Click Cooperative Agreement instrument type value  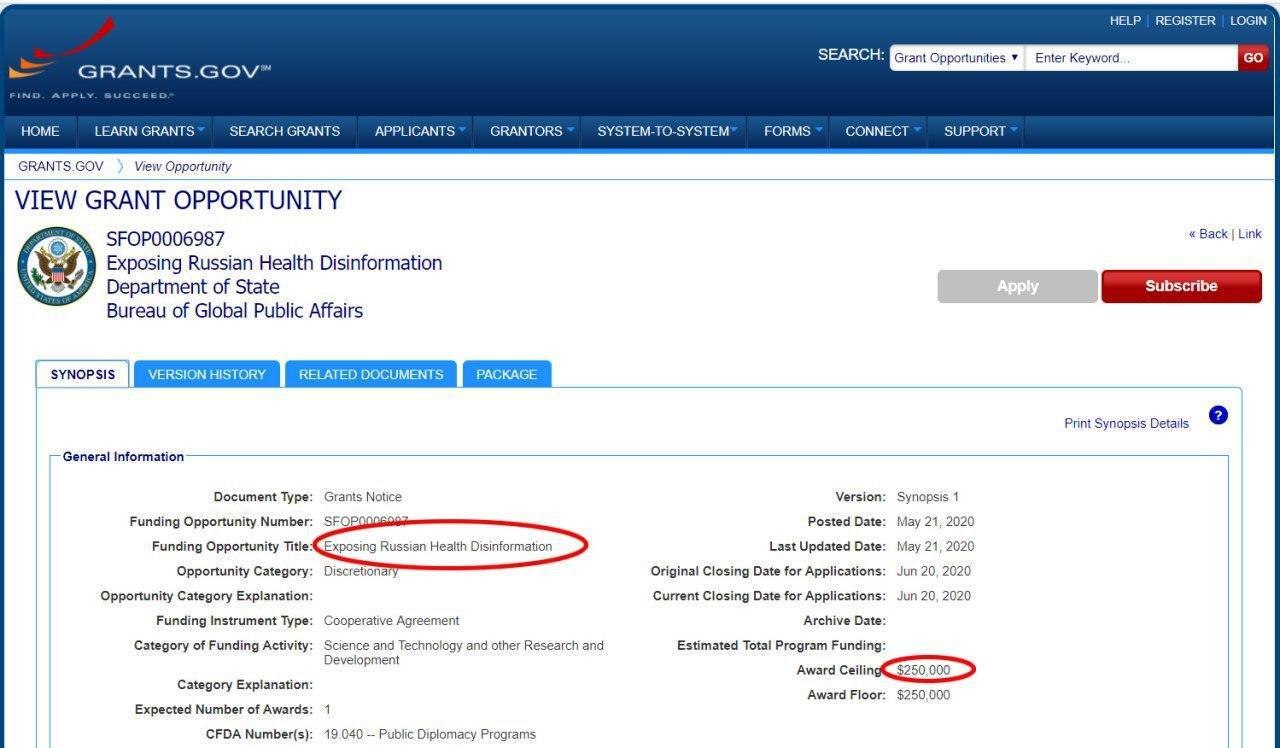point(392,621)
